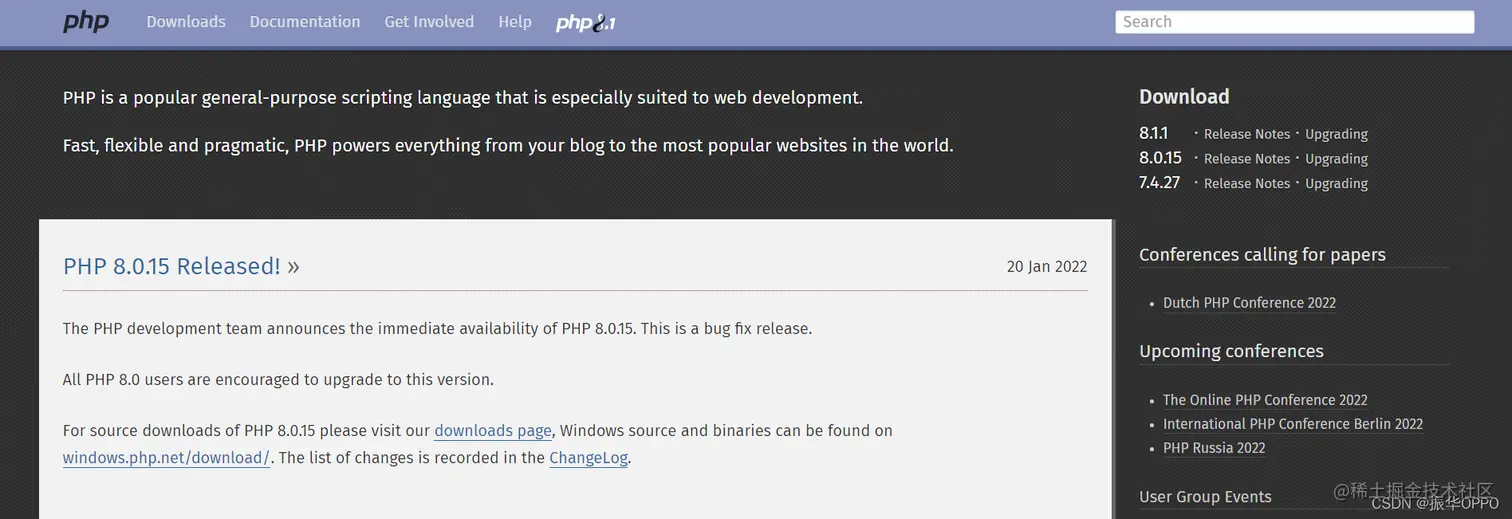Open the Help menu

515,21
